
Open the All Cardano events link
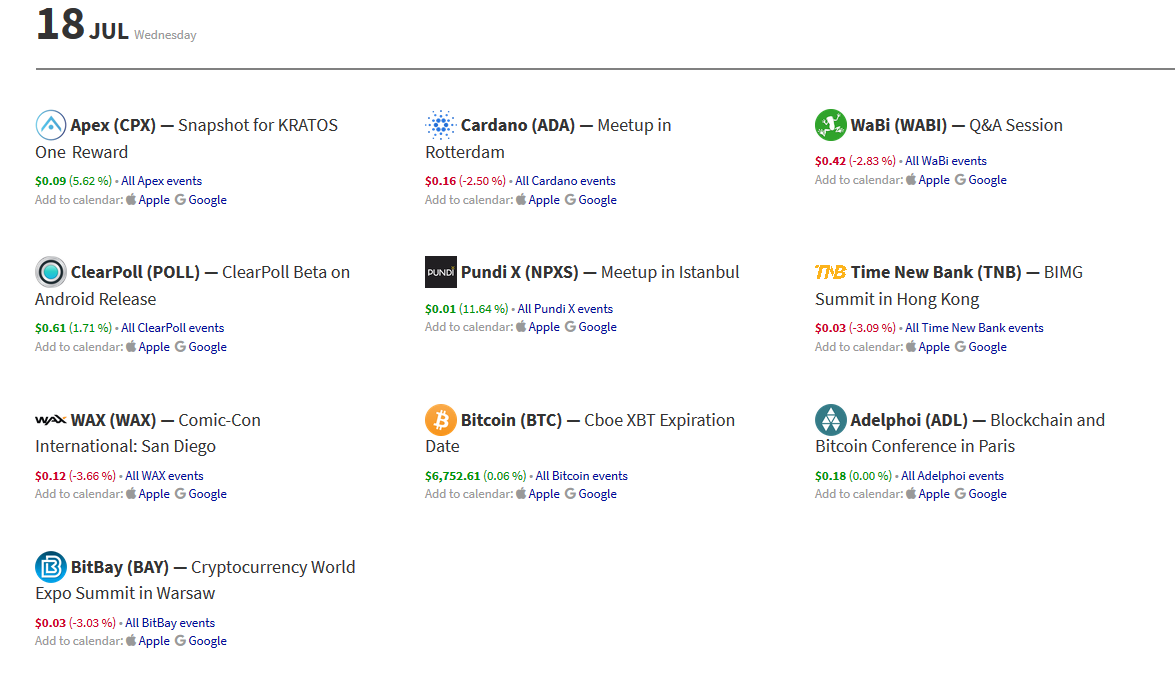(565, 181)
